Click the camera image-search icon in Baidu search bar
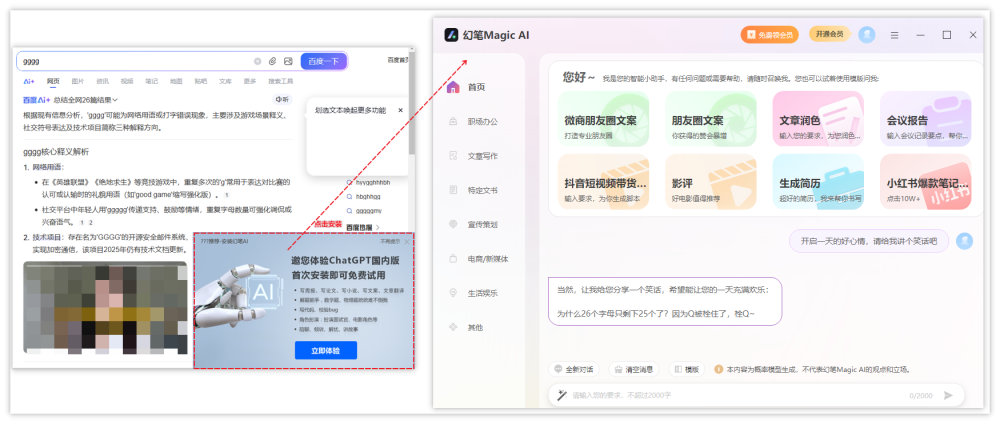Viewport: 1000px width, 424px height. 288,61
